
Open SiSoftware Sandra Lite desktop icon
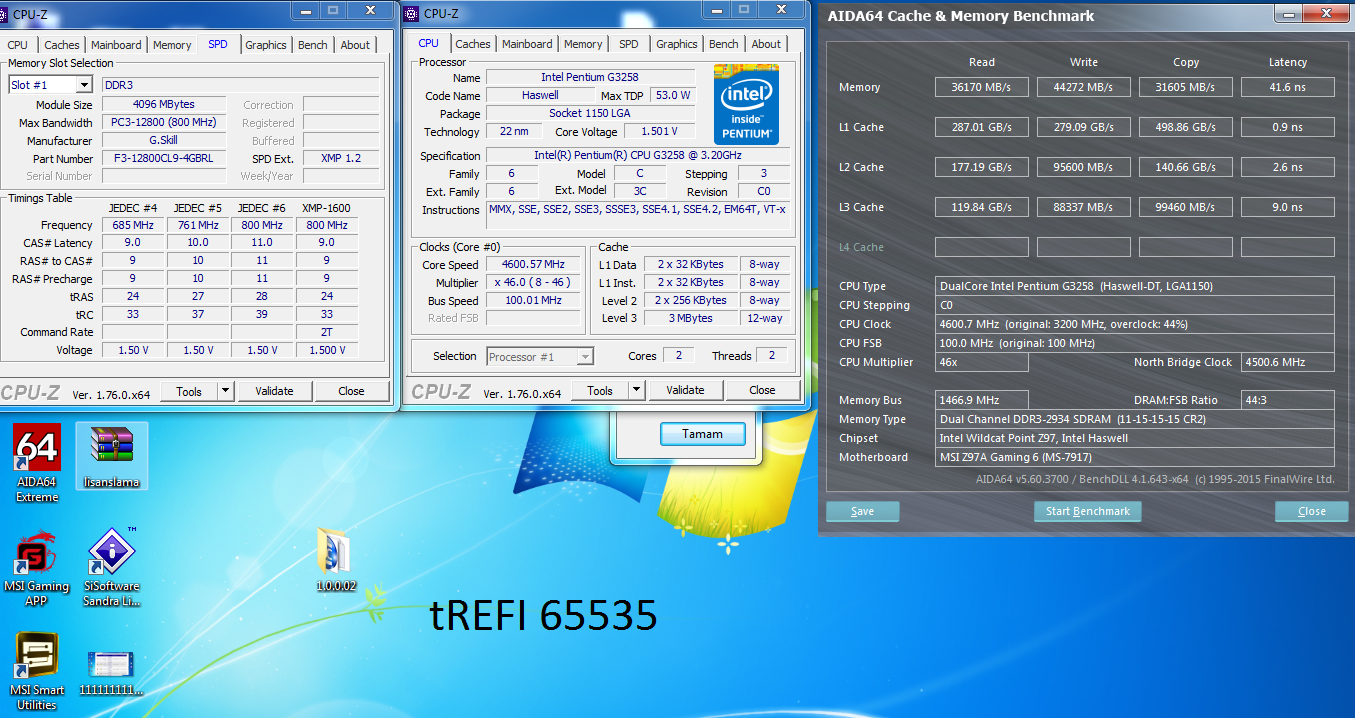coord(111,567)
